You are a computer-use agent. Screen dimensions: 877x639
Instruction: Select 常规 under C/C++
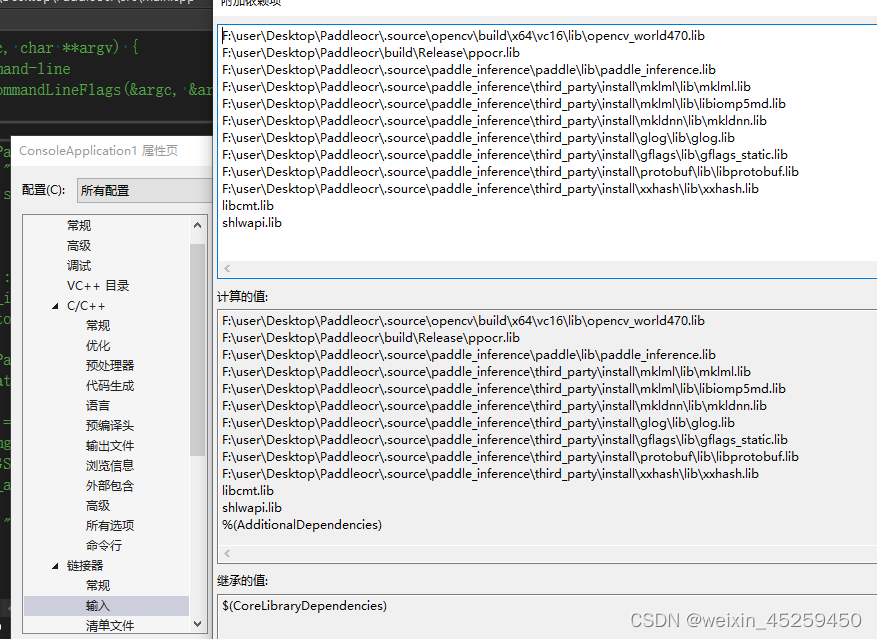tap(98, 326)
